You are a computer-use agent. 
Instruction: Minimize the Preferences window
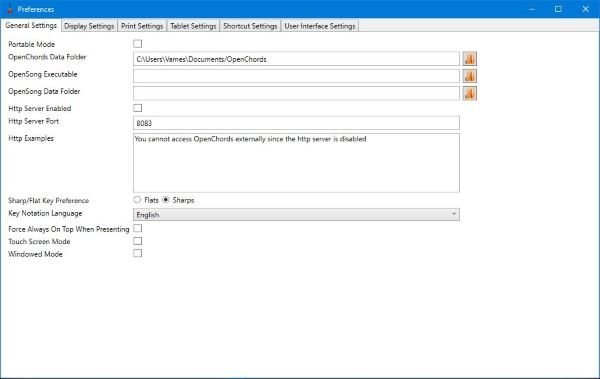(x=532, y=9)
